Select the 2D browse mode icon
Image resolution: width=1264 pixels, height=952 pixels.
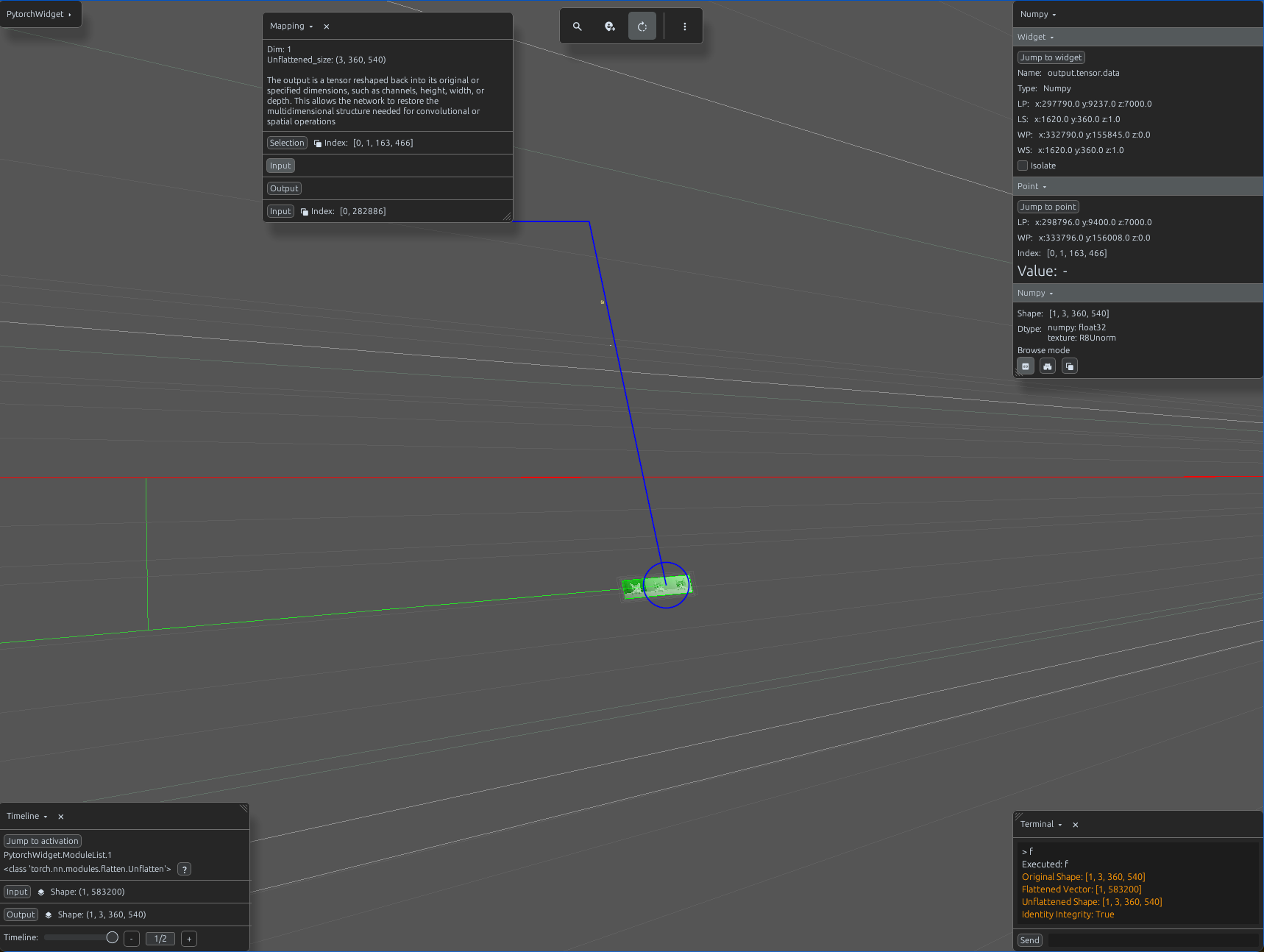(1026, 366)
